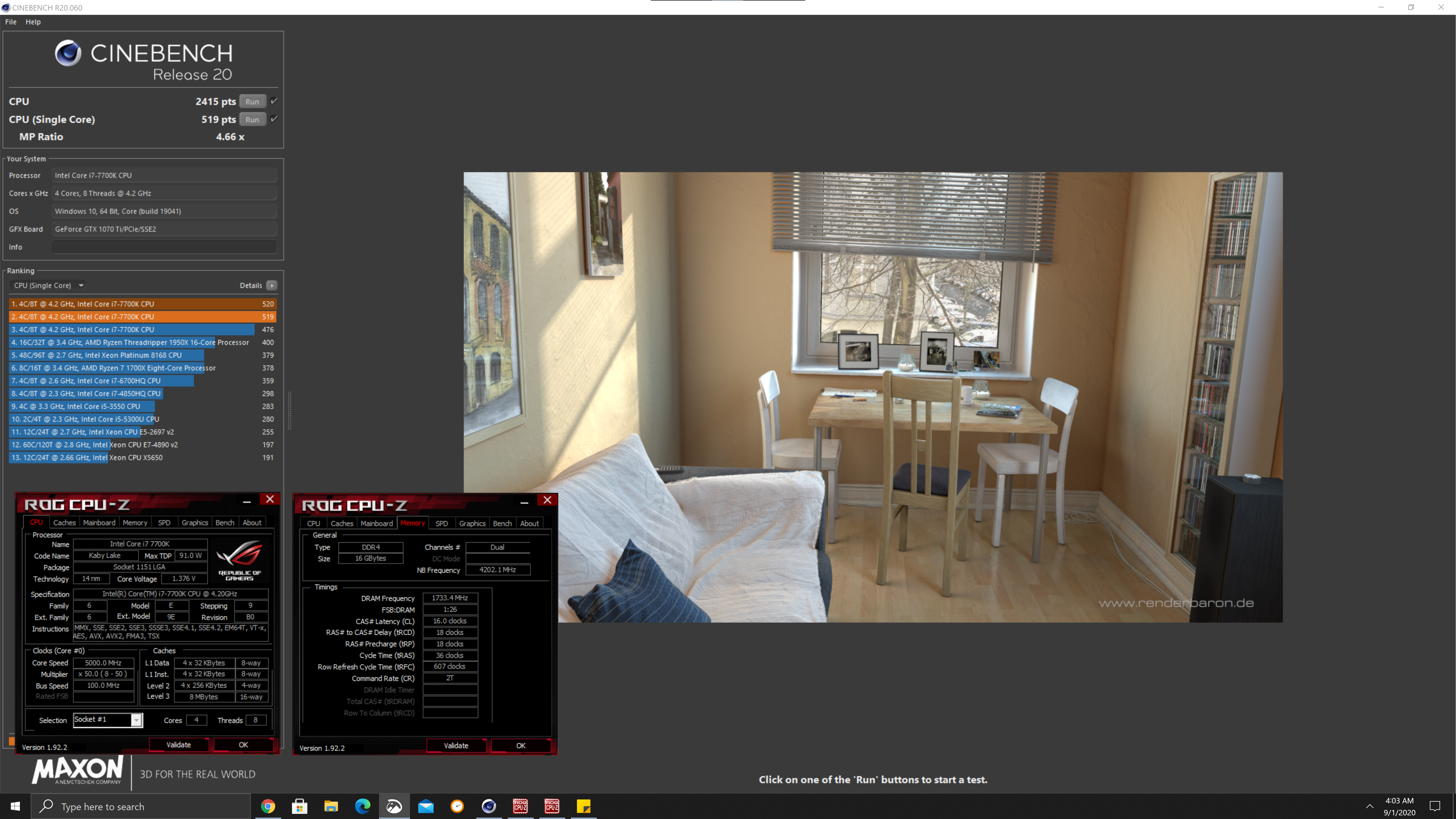Screen dimensions: 1456x819
Task: Switch to Caches tab in left CPU-Z
Action: pyautogui.click(x=65, y=522)
